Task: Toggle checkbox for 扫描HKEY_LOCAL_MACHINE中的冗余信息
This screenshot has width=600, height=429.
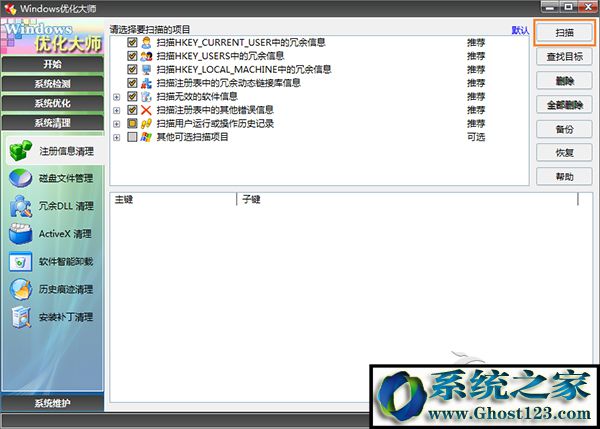Action: [132, 69]
